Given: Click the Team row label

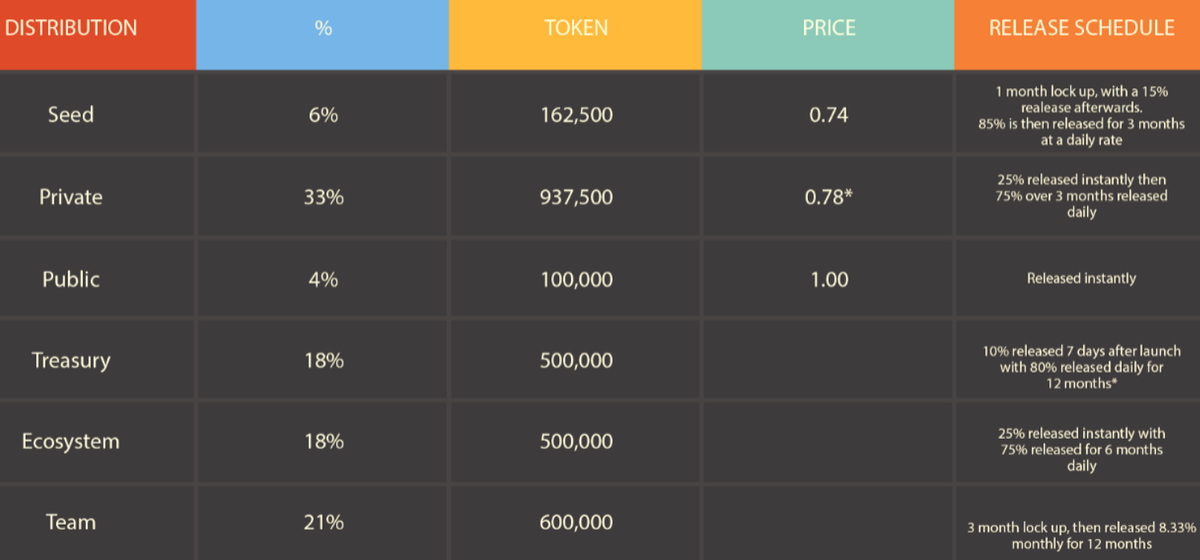Looking at the screenshot, I should (71, 522).
